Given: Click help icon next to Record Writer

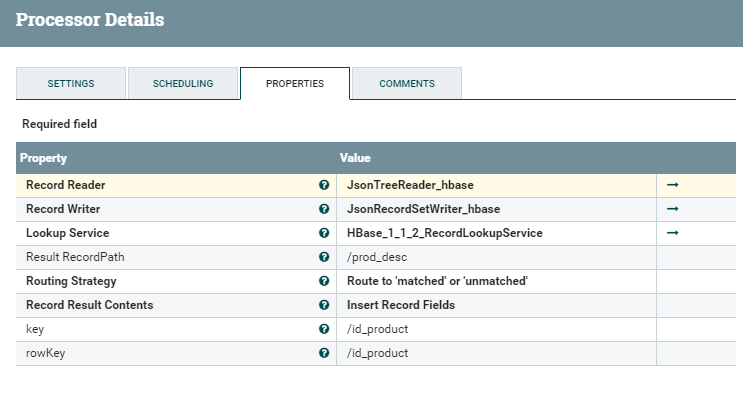Looking at the screenshot, I should (x=324, y=209).
